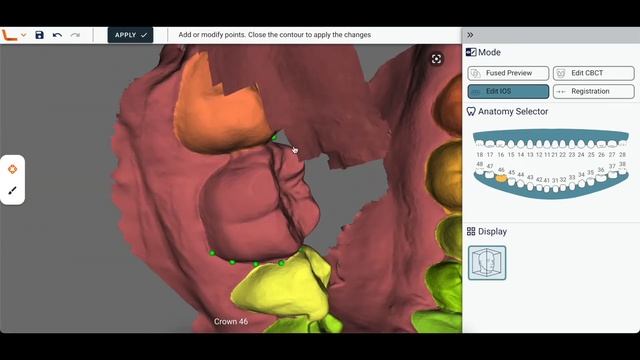Open Registration mode

[x=593, y=91]
